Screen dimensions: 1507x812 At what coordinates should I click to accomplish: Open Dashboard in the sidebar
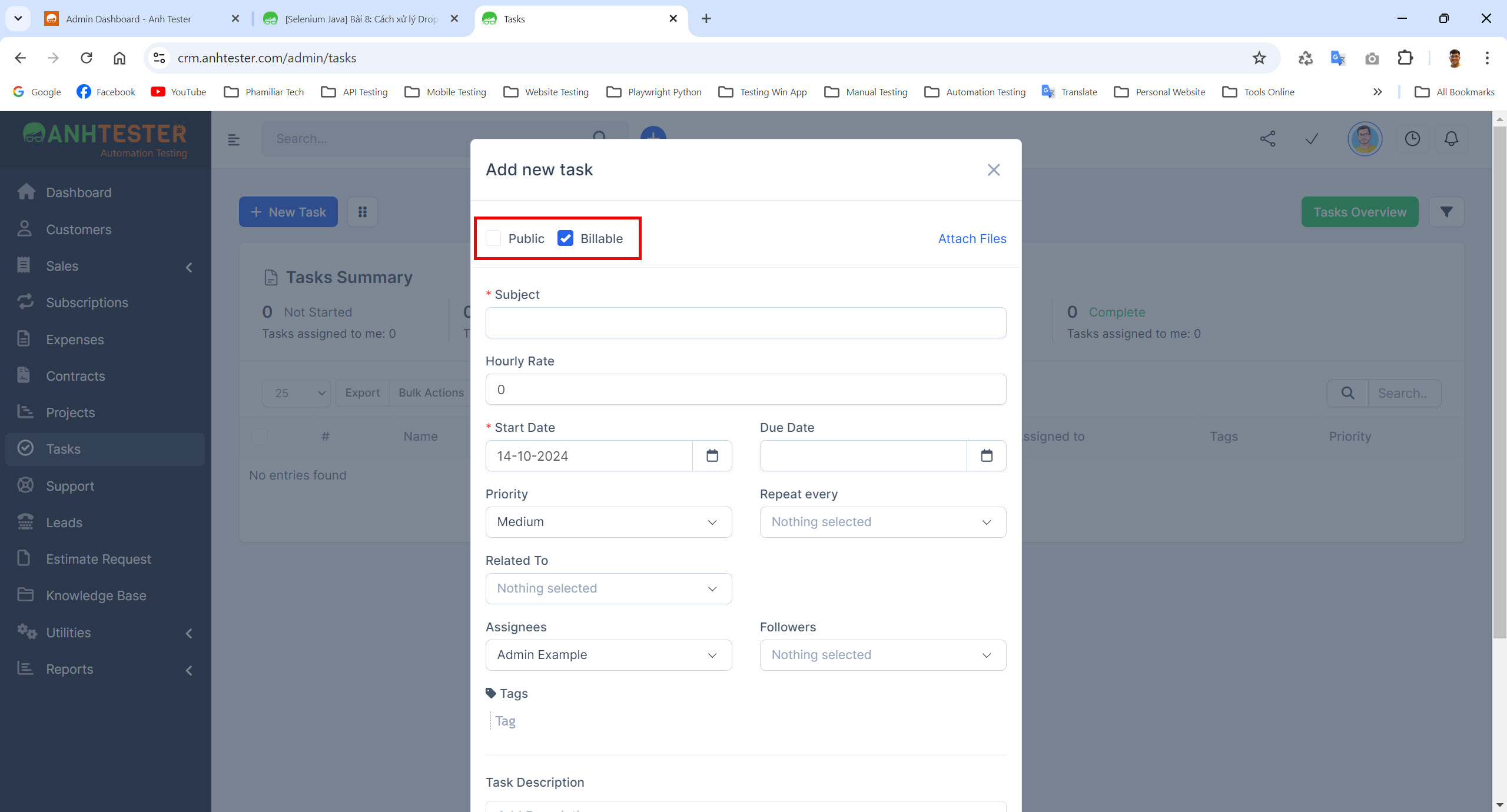pos(105,192)
